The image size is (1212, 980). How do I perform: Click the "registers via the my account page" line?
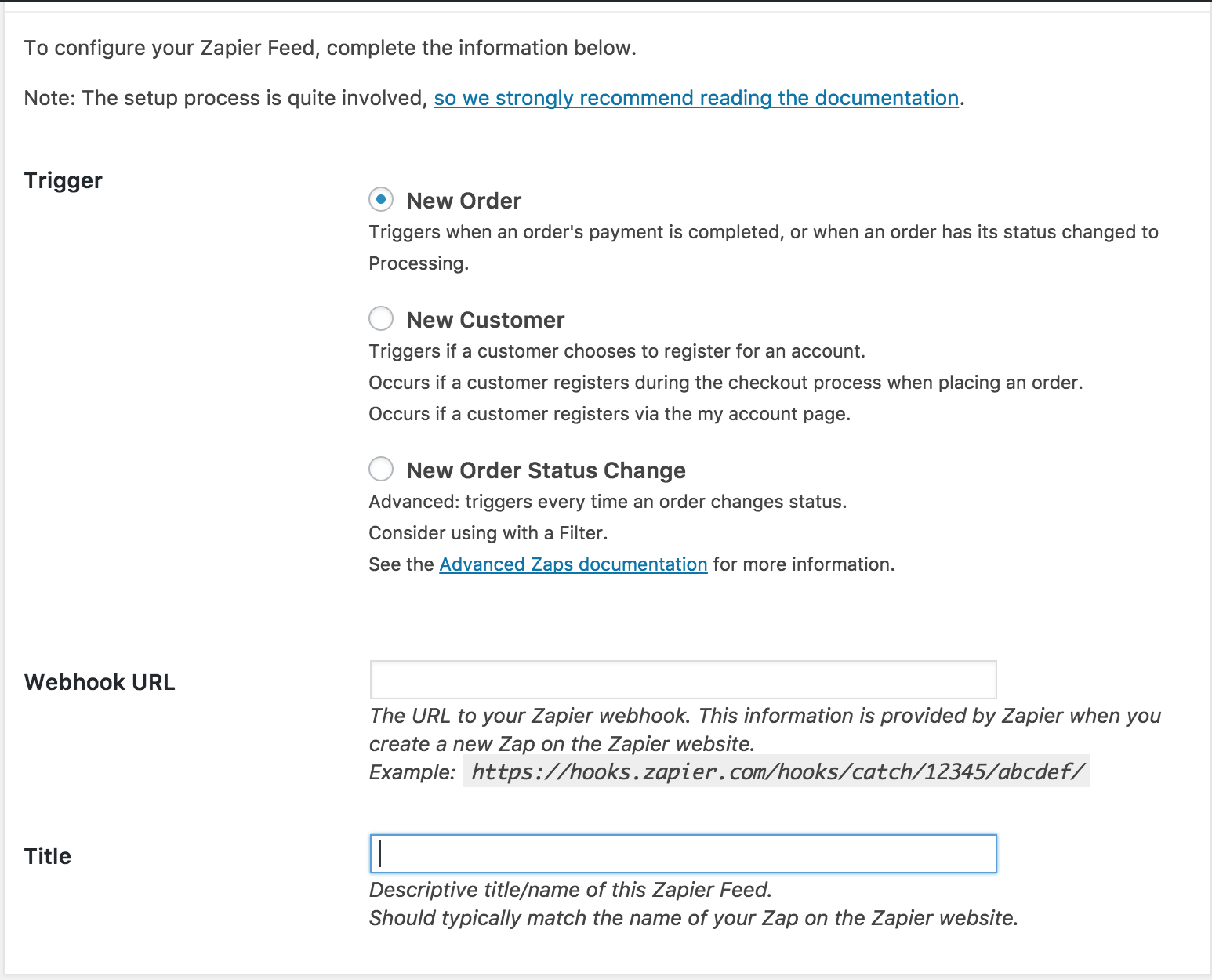(610, 414)
